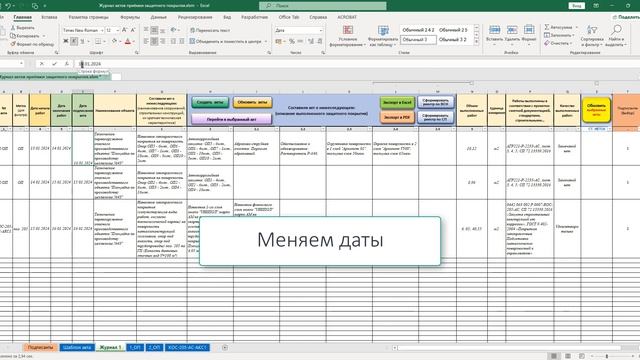The height and width of the screenshot is (360, 640).
Task: Decrease font size with the small A
Action: (x=133, y=30)
